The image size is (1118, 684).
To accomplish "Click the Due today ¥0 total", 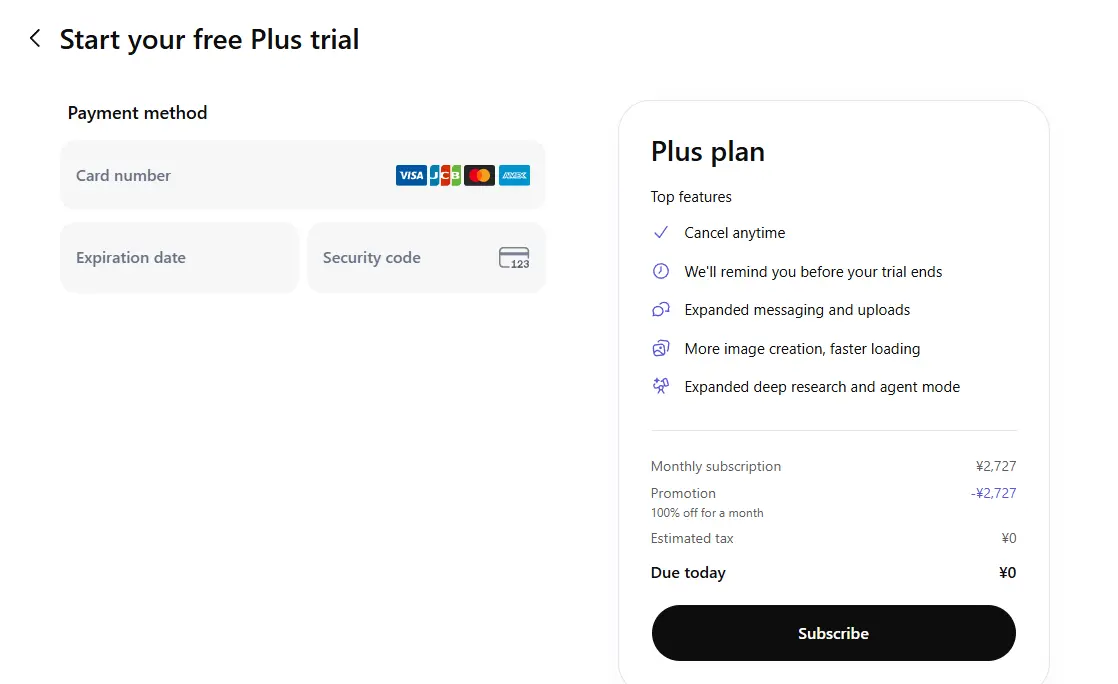I will click(1007, 573).
